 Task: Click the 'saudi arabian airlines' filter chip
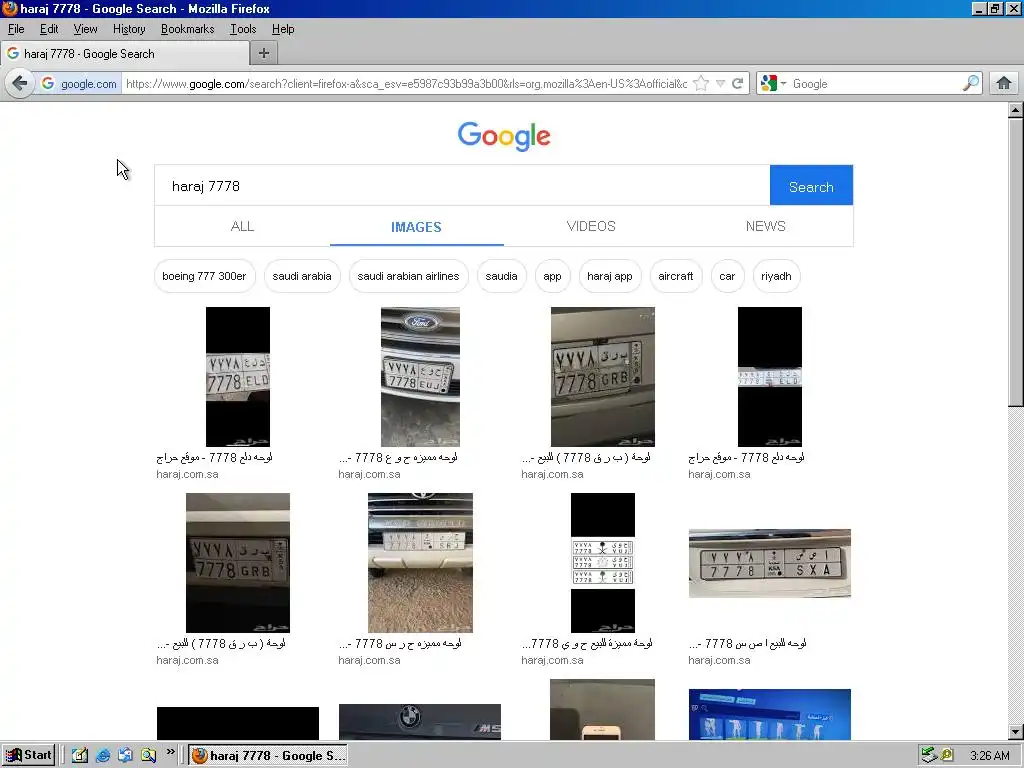click(x=408, y=276)
